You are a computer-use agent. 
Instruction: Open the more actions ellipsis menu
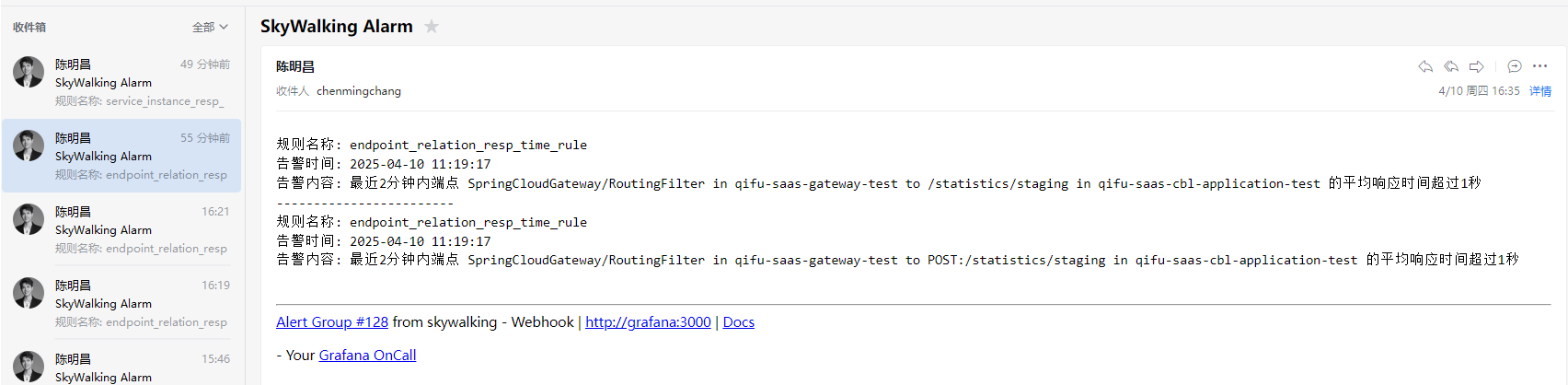pos(1540,66)
